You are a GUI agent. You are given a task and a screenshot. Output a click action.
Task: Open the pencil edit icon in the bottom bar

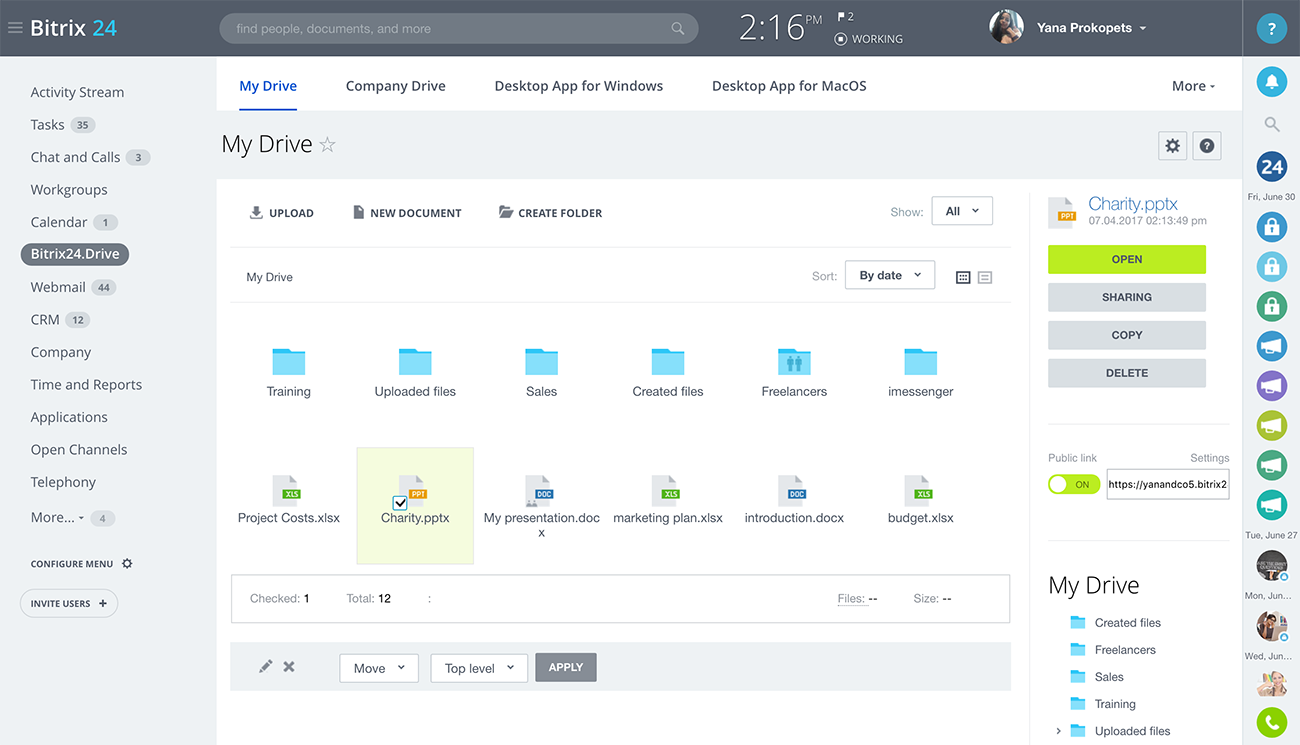coord(265,665)
